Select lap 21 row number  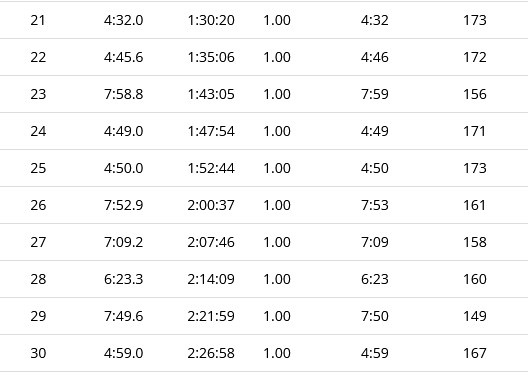pyautogui.click(x=38, y=20)
